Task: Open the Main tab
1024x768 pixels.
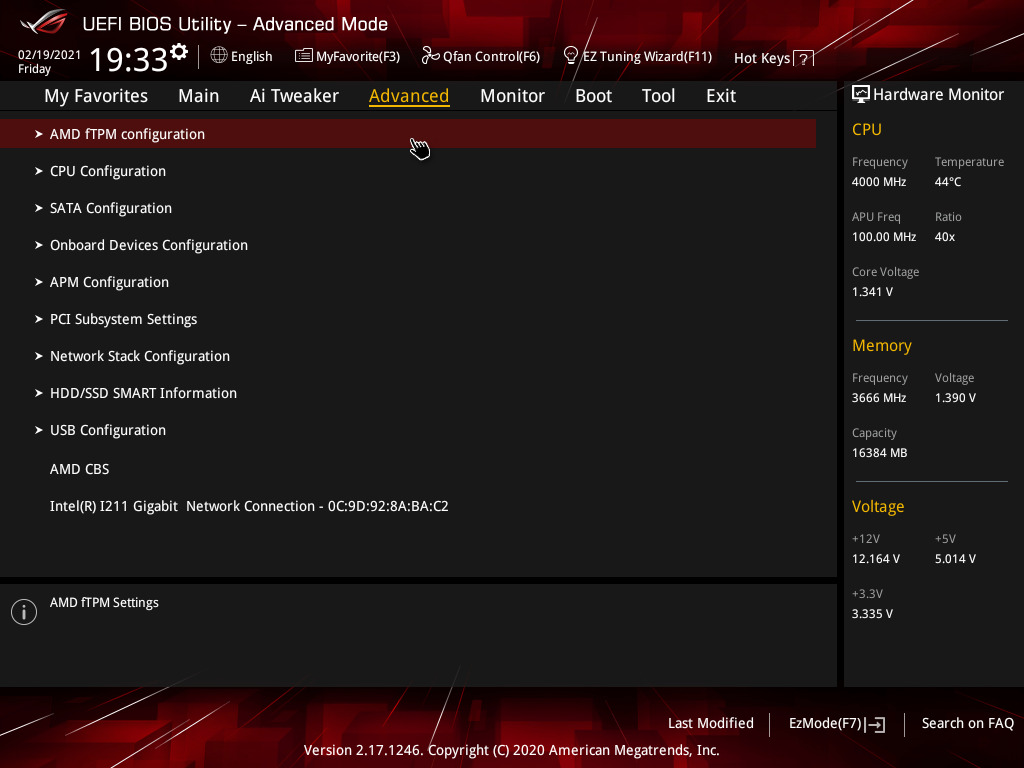Action: 199,96
